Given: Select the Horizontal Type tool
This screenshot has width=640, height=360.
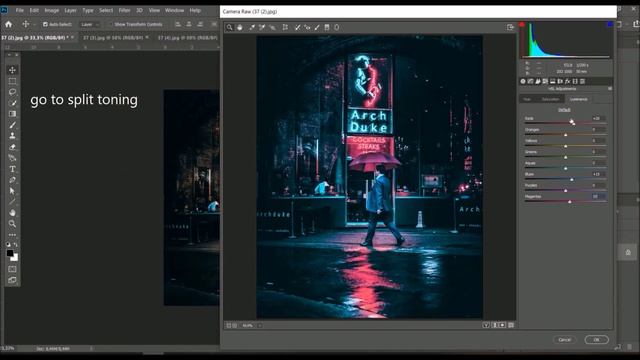Looking at the screenshot, I should [x=12, y=169].
